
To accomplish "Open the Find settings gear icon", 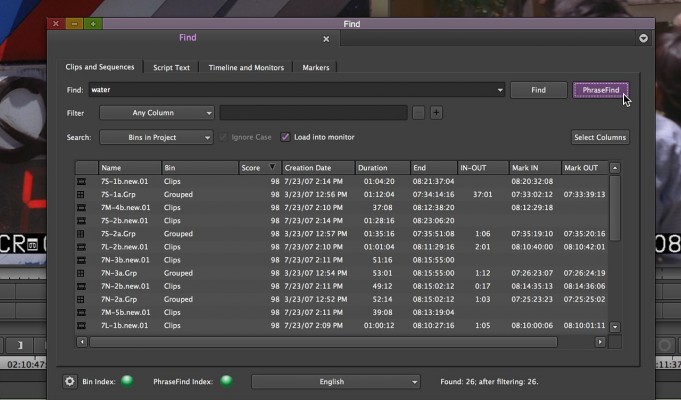I will [70, 381].
